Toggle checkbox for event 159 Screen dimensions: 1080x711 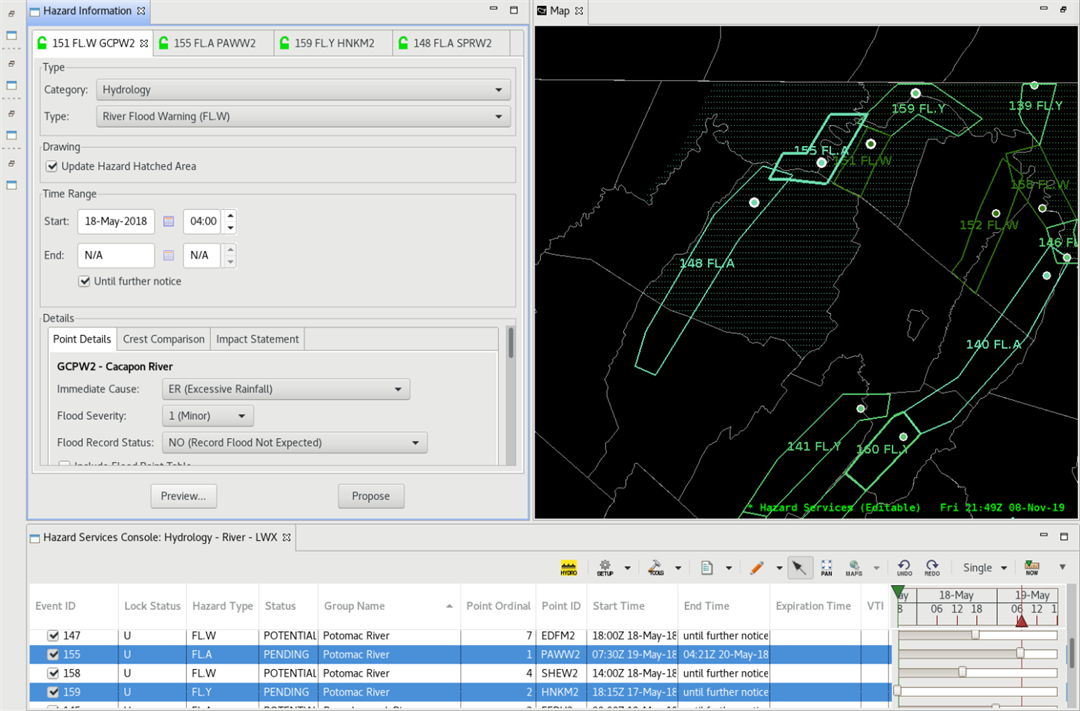pyautogui.click(x=53, y=692)
